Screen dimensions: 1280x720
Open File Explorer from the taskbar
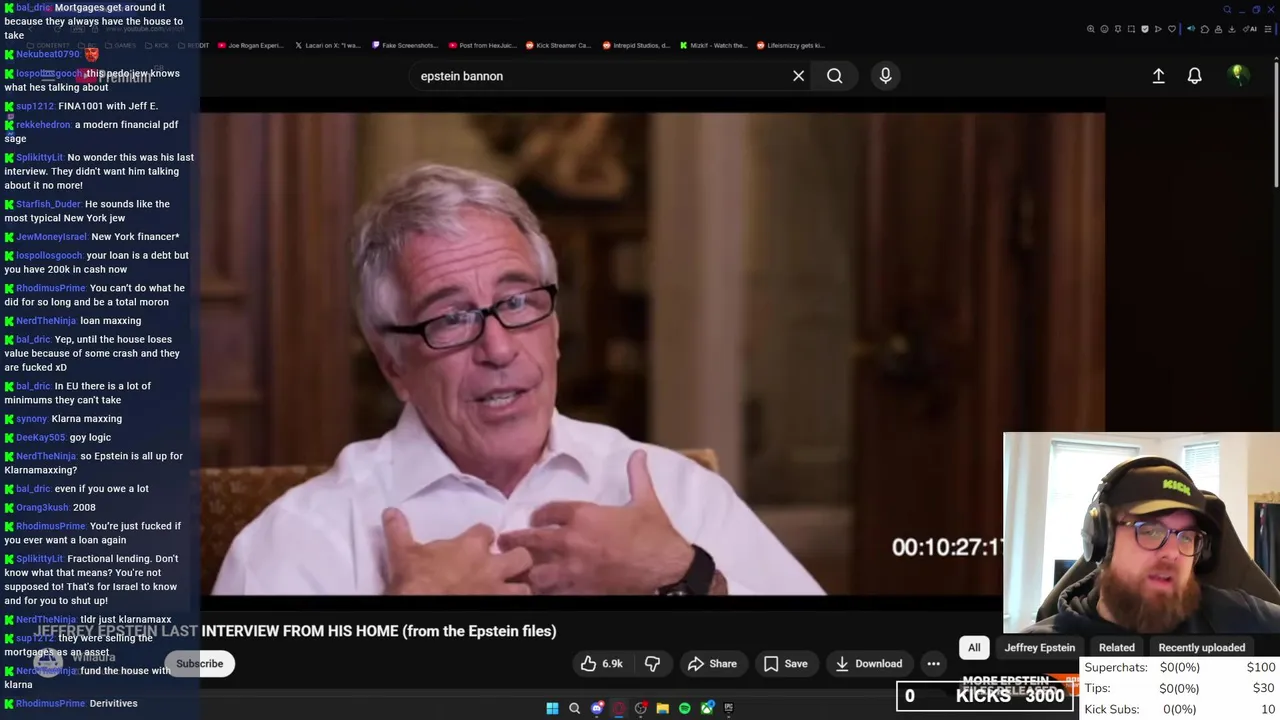pyautogui.click(x=663, y=708)
